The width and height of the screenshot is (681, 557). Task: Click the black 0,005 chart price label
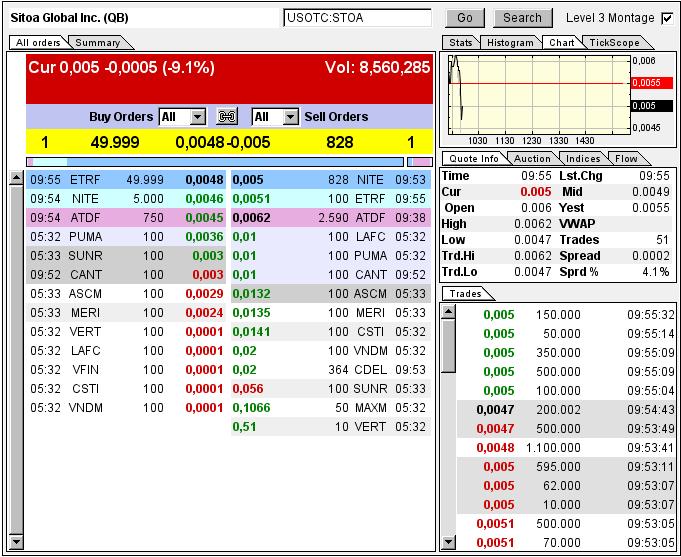coord(651,106)
